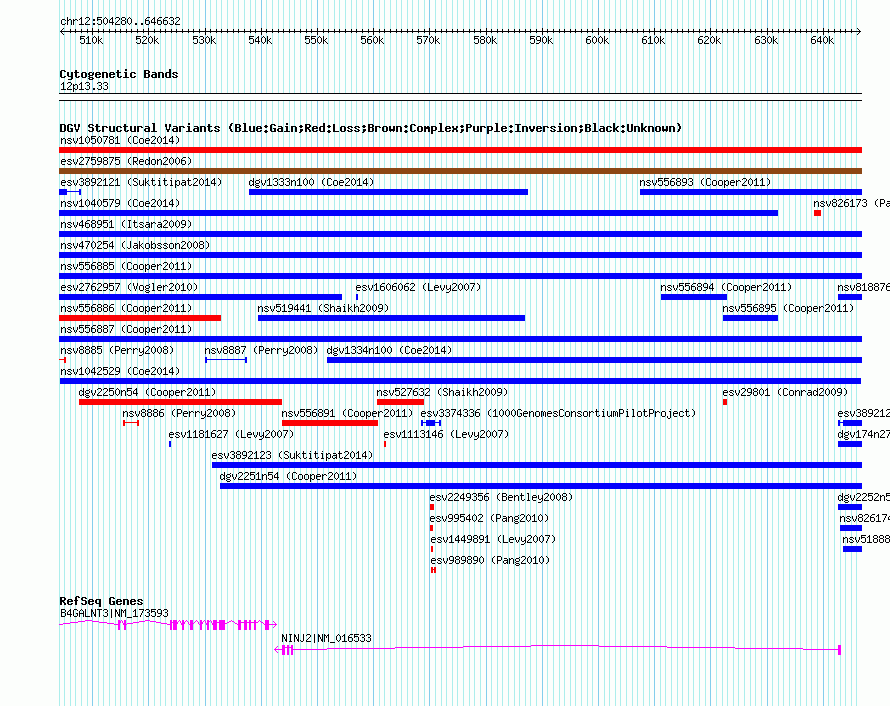Click the esv29801 small red feature glyph
Viewport: 890px width, 706px height.
point(725,402)
